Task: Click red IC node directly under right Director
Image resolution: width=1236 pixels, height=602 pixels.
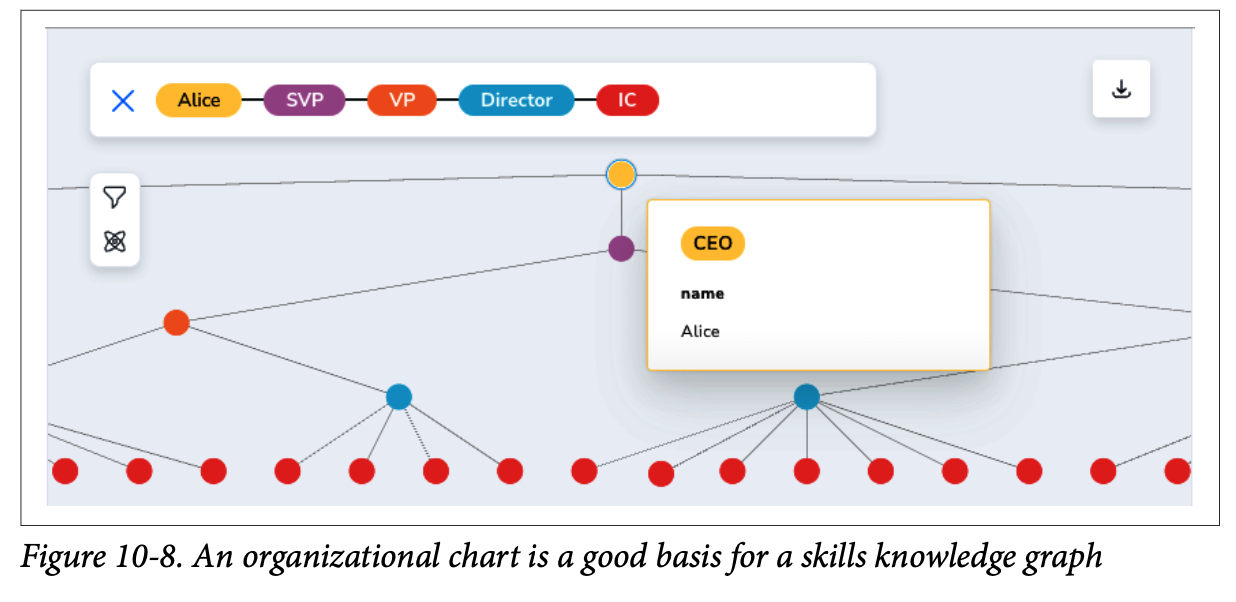Action: click(x=807, y=471)
